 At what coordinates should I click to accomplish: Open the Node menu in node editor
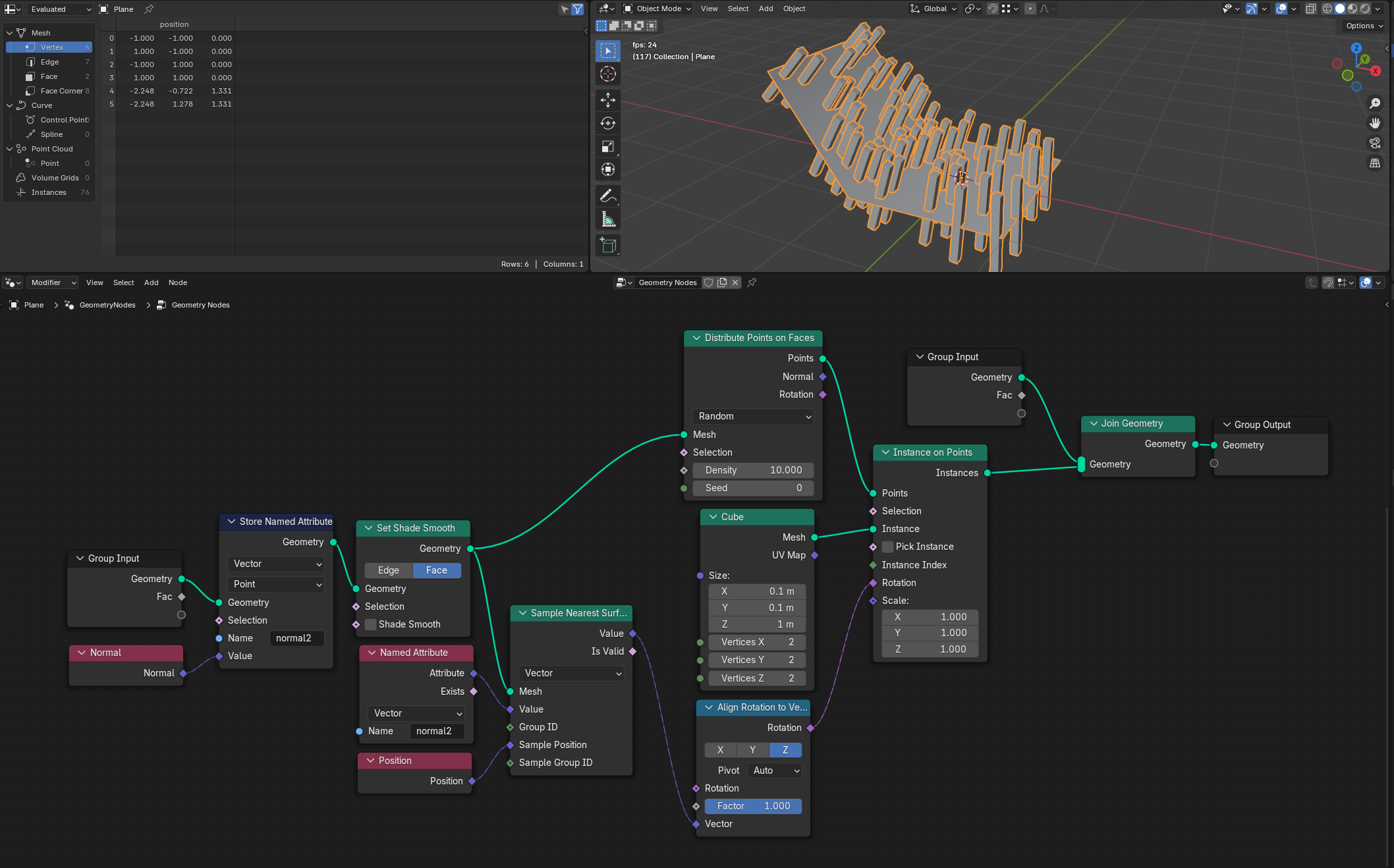[x=178, y=283]
